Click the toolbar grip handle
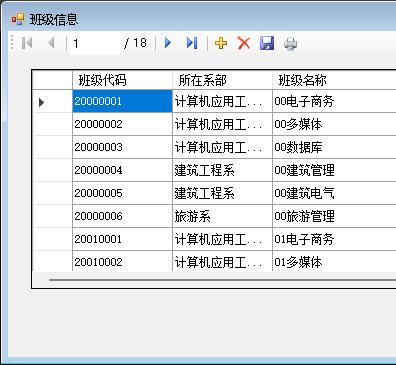The width and height of the screenshot is (396, 365). pyautogui.click(x=12, y=43)
